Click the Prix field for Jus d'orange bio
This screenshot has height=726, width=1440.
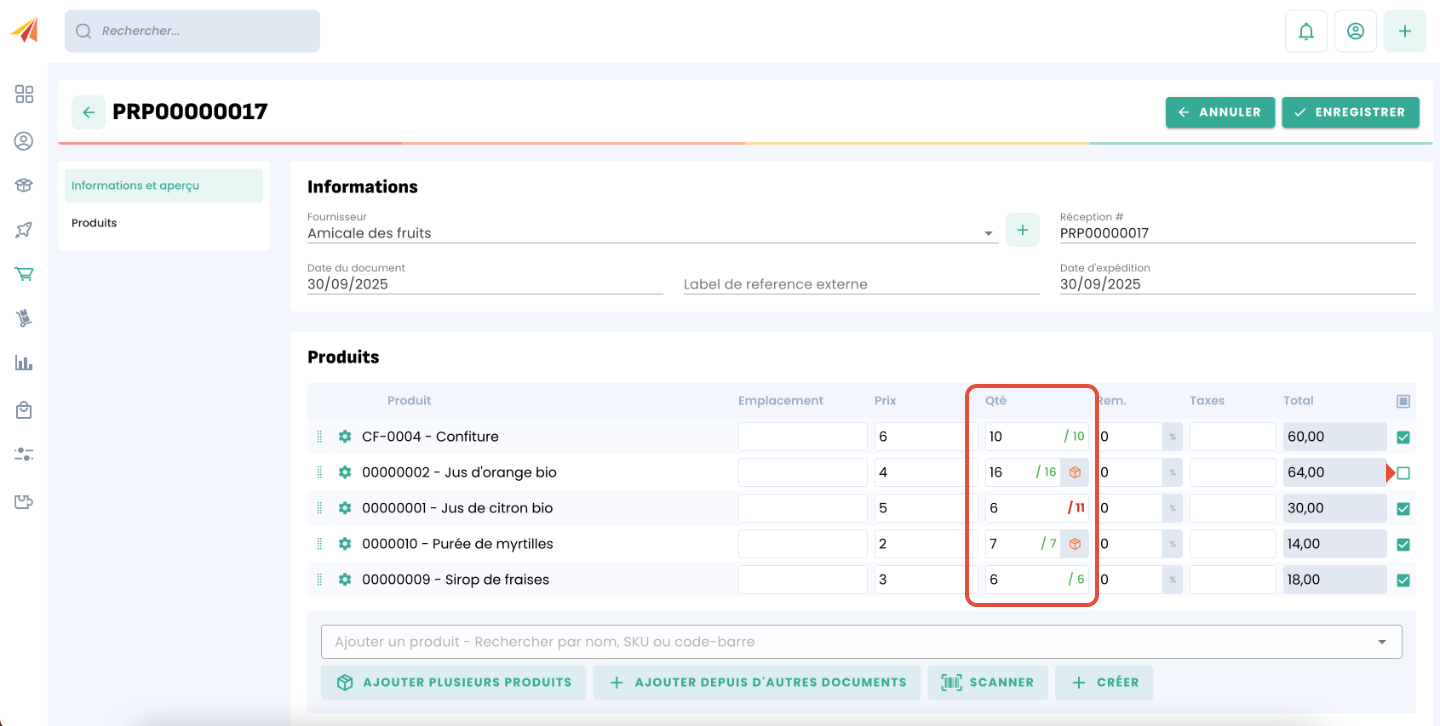(x=924, y=472)
